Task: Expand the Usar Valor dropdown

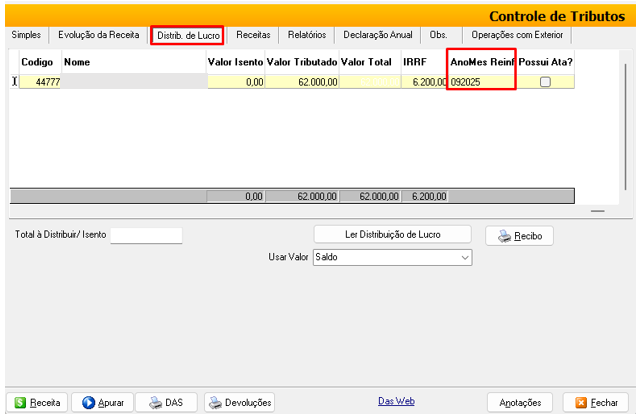Action: pyautogui.click(x=465, y=257)
